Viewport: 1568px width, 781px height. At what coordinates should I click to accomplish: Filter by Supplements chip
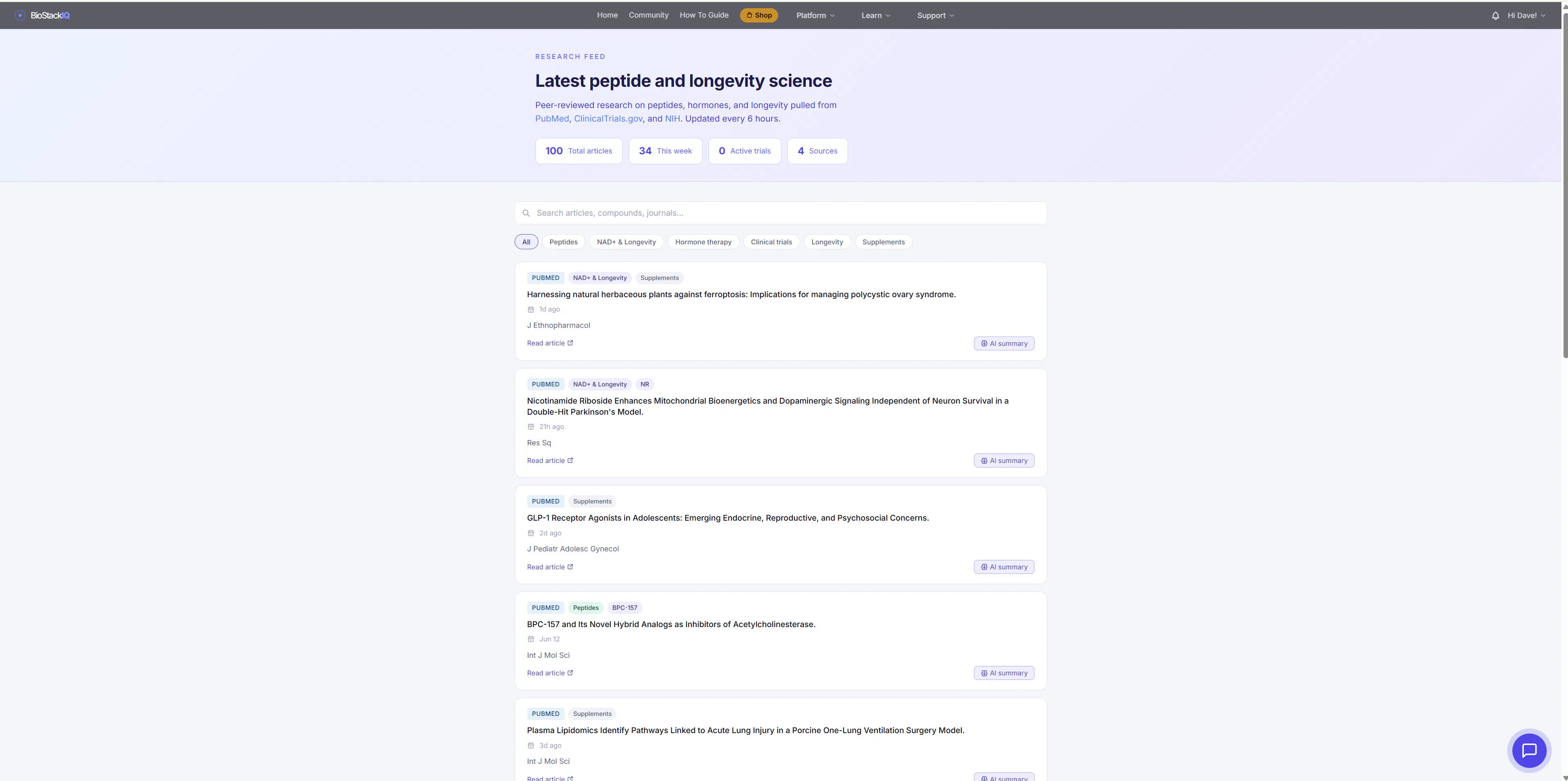[x=883, y=242]
